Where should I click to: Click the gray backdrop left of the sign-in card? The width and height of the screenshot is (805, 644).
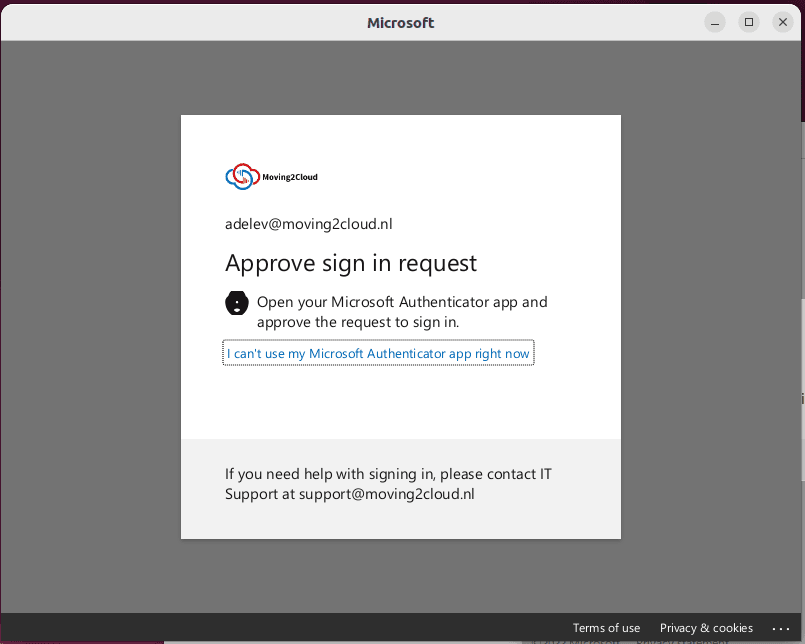pyautogui.click(x=90, y=330)
